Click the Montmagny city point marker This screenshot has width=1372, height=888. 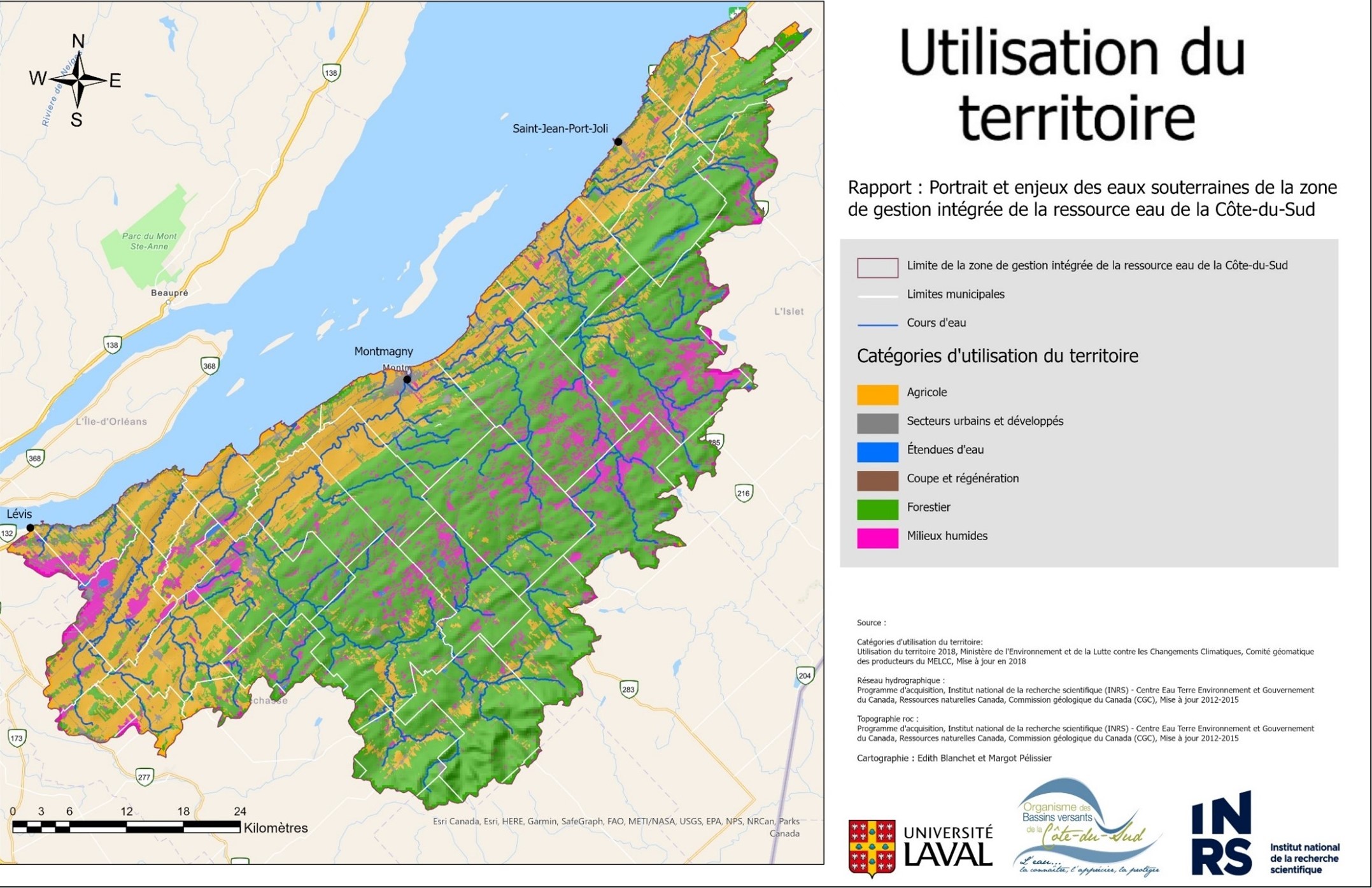click(407, 379)
